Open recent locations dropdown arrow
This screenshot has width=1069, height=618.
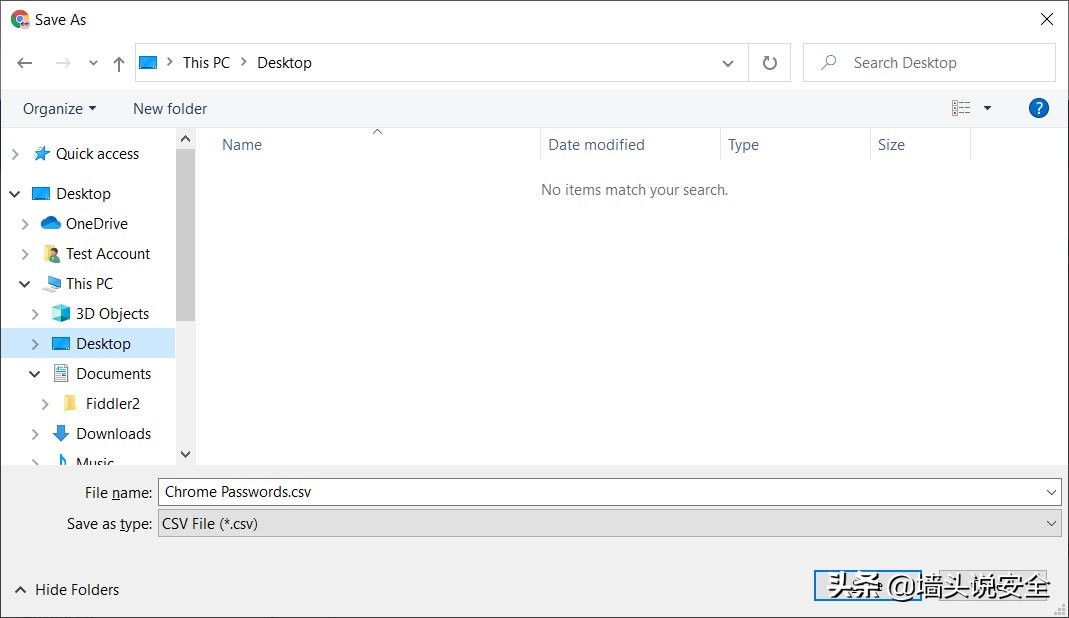[x=93, y=63]
